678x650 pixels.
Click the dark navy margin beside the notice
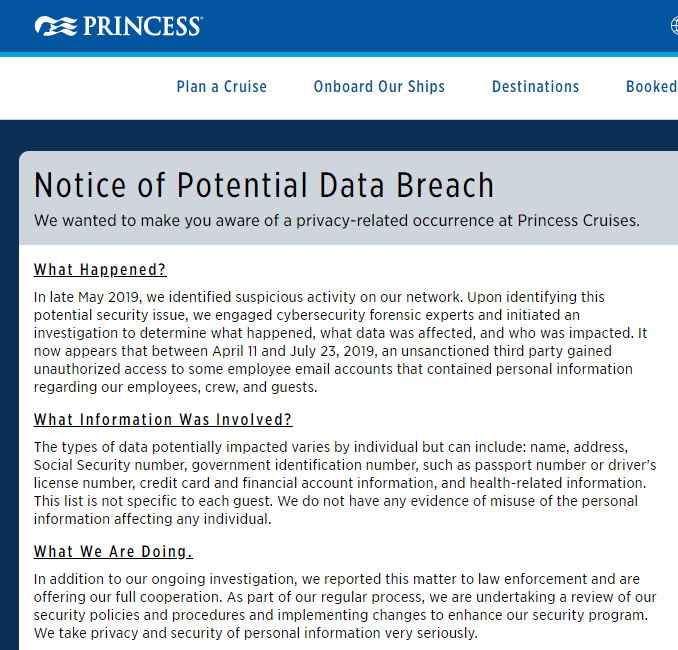tap(9, 389)
